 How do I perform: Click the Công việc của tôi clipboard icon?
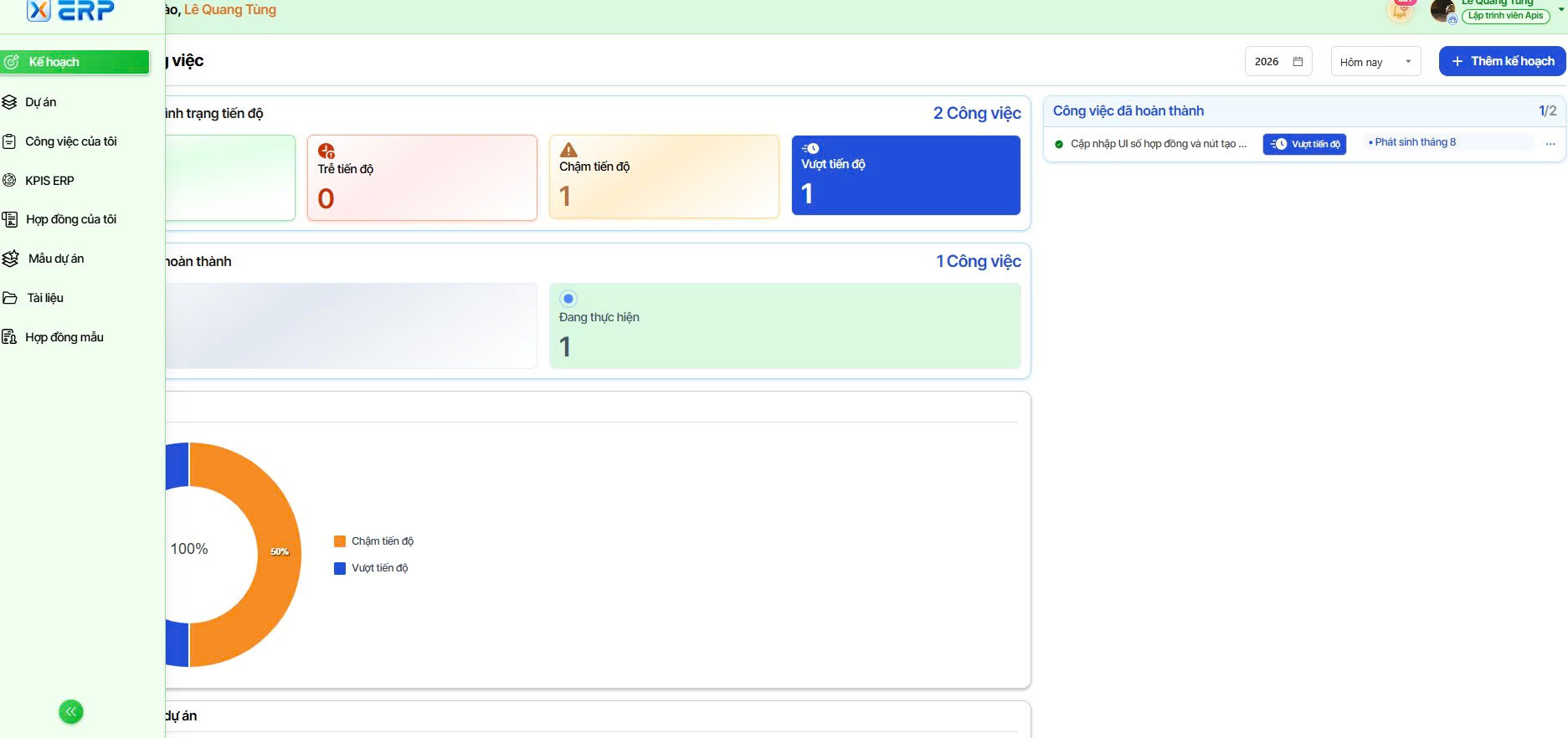9,141
